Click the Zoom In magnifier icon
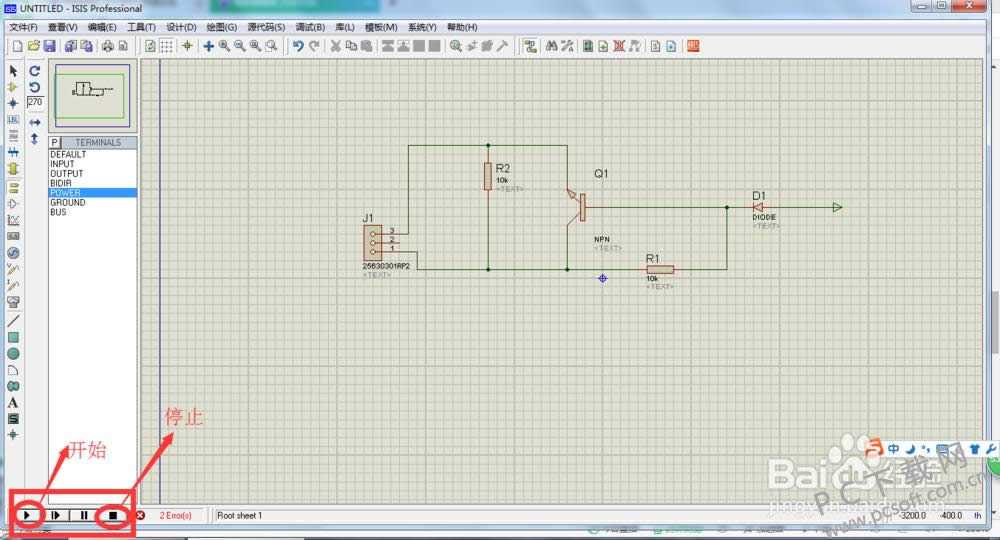Screen dimensions: 1000x540 point(224,46)
